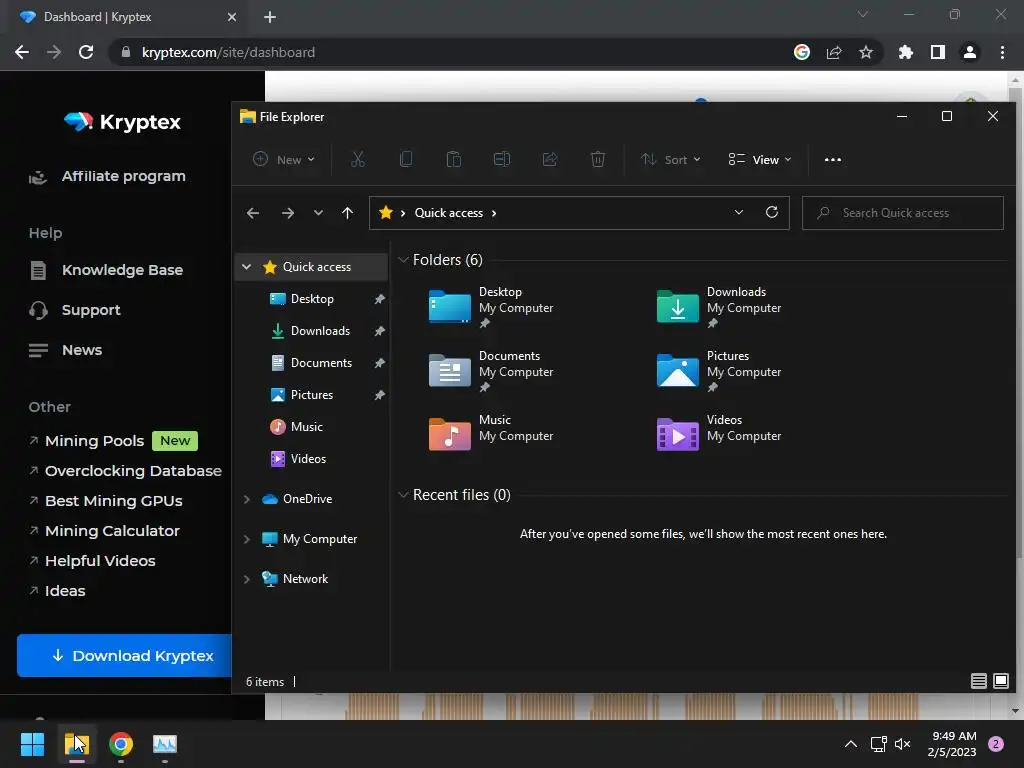1024x768 pixels.
Task: Open Recent locations dropdown arrow
Action: tap(318, 213)
